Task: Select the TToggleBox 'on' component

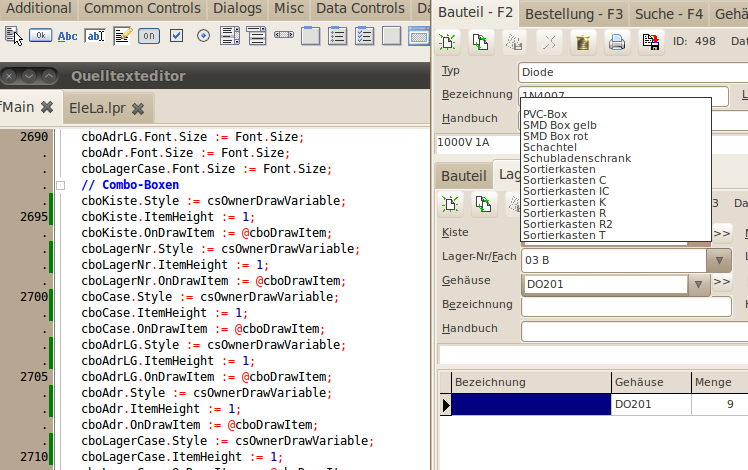Action: 149,36
